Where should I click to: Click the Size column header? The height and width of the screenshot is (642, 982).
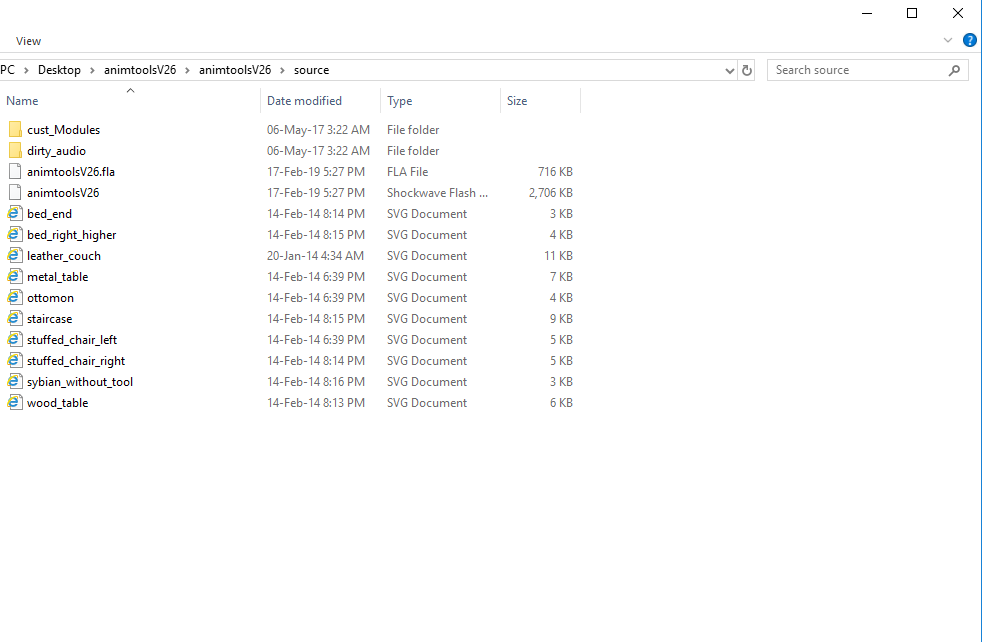517,101
